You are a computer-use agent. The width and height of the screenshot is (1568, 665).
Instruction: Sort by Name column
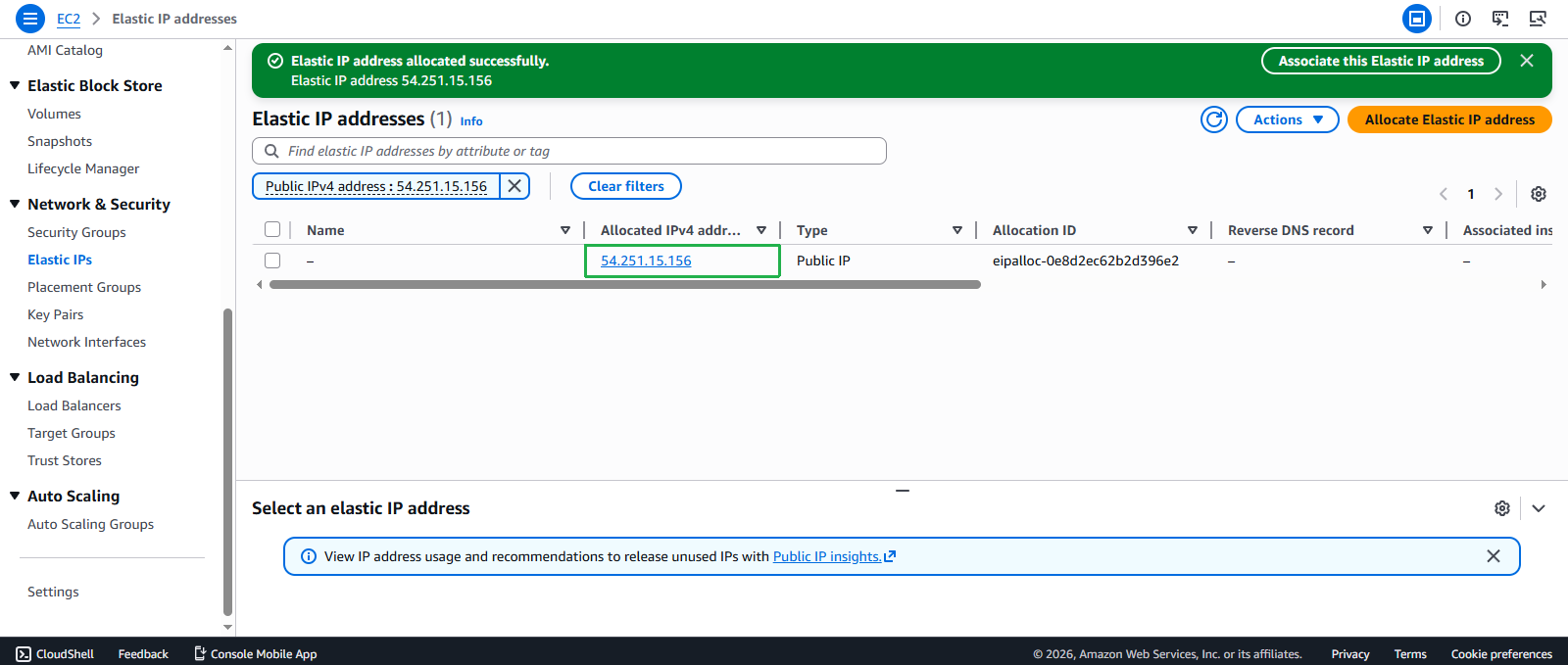pos(565,230)
